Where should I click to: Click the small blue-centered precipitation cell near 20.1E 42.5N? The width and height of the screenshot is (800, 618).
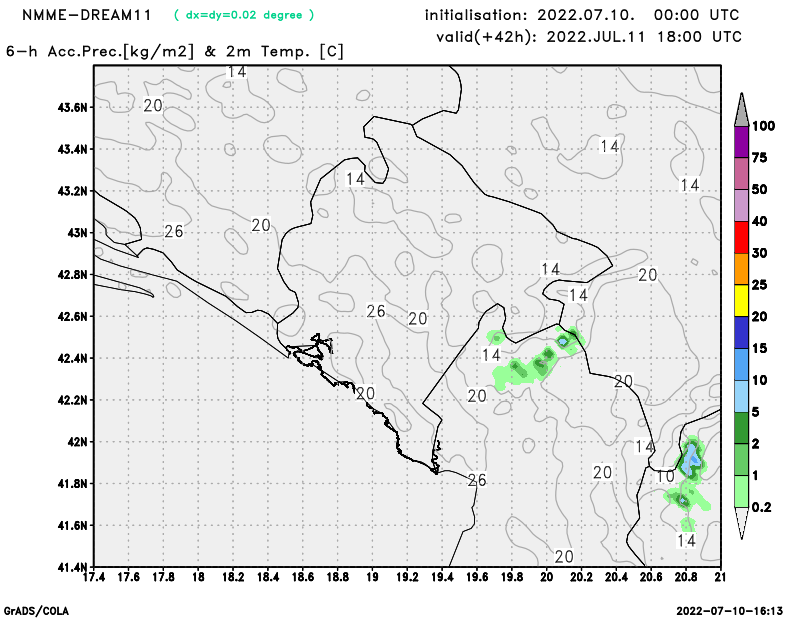coord(563,340)
